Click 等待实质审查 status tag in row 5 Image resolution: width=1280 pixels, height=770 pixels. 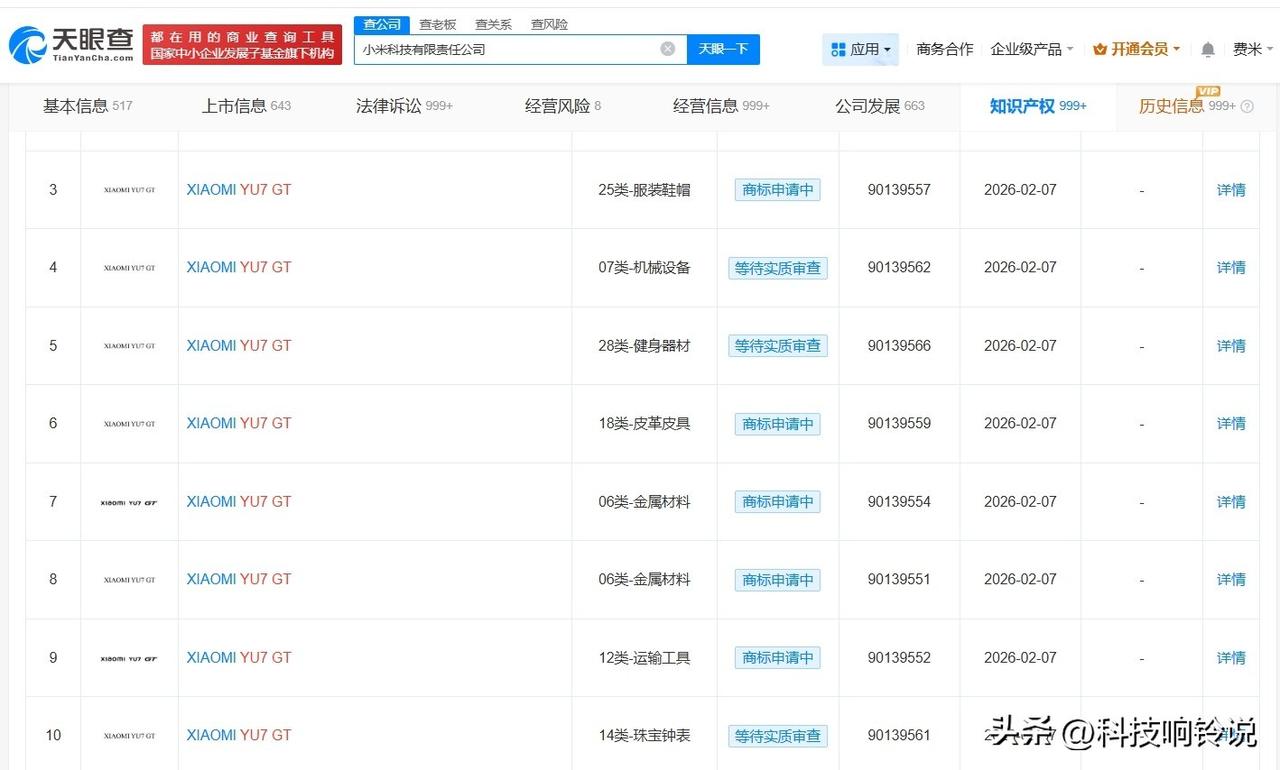(778, 346)
